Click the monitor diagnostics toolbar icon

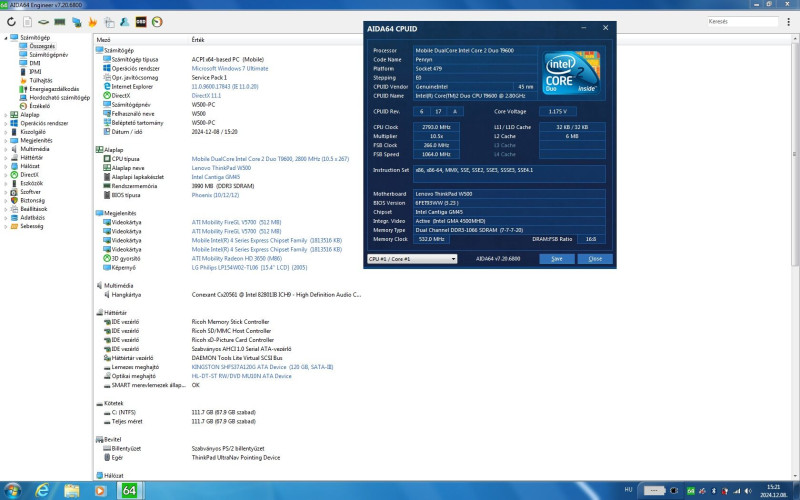tap(77, 22)
